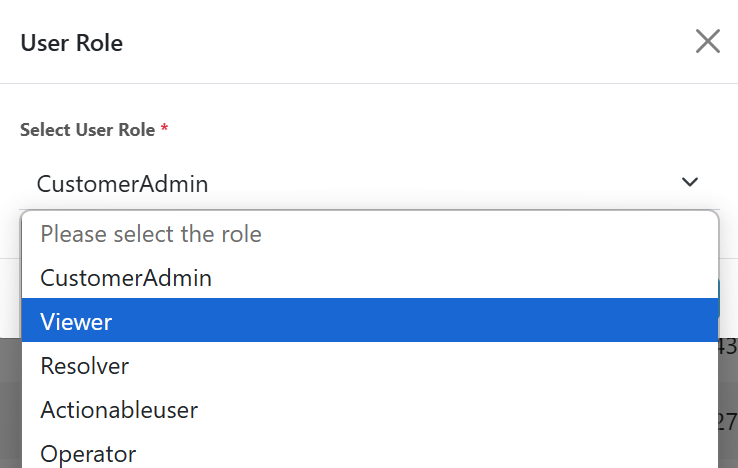Viewport: 738px width, 468px height.
Task: Click the red required asterisk
Action: coord(164,129)
